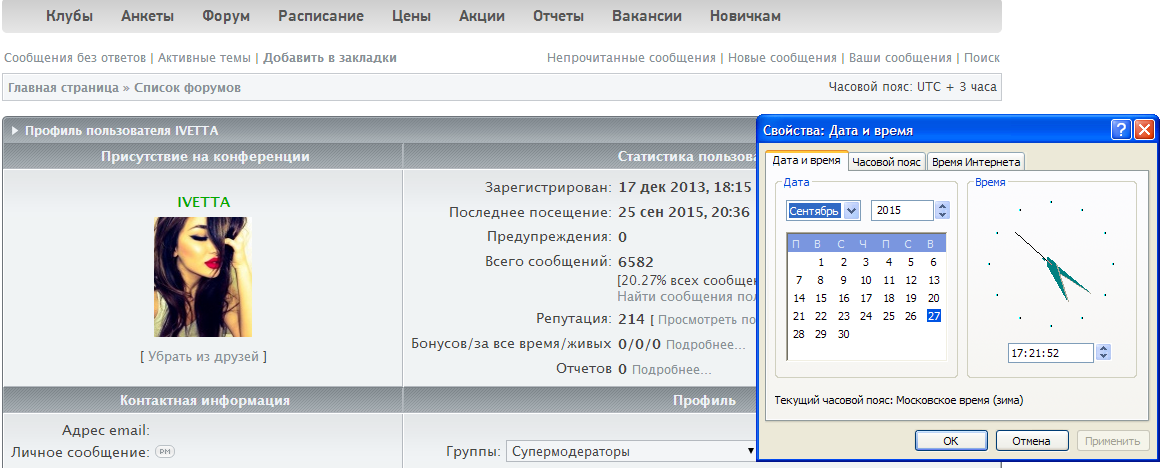Go to the Расписание menu section
This screenshot has height=468, width=1172.
[x=321, y=16]
